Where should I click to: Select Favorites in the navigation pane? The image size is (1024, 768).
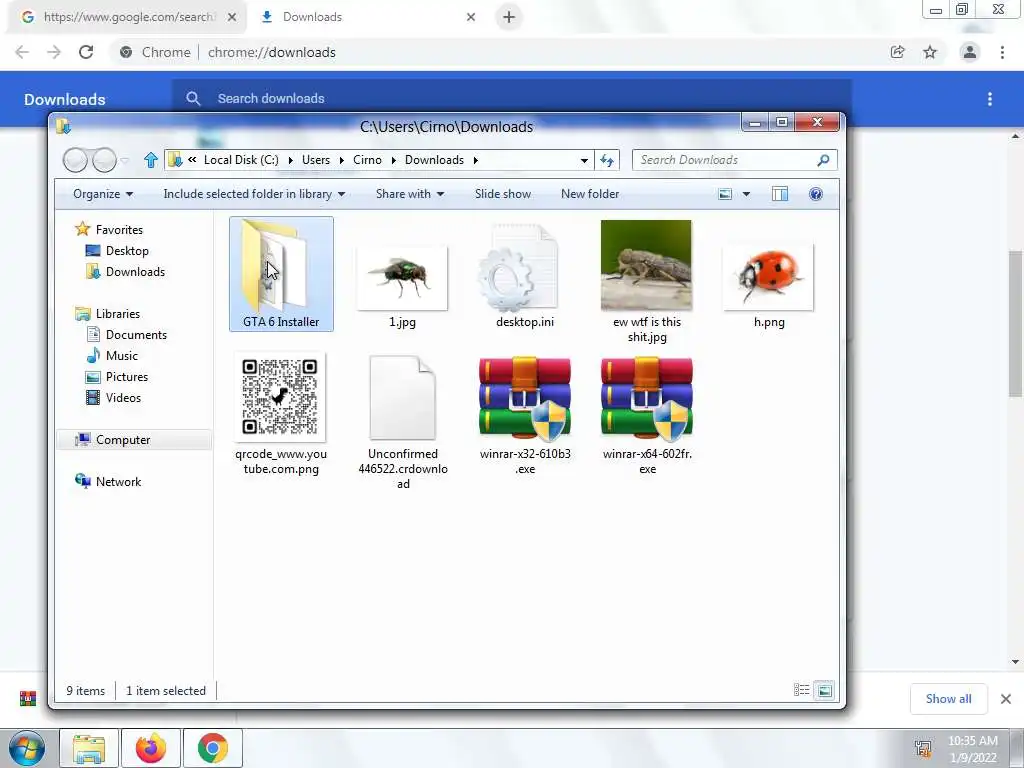coord(119,230)
